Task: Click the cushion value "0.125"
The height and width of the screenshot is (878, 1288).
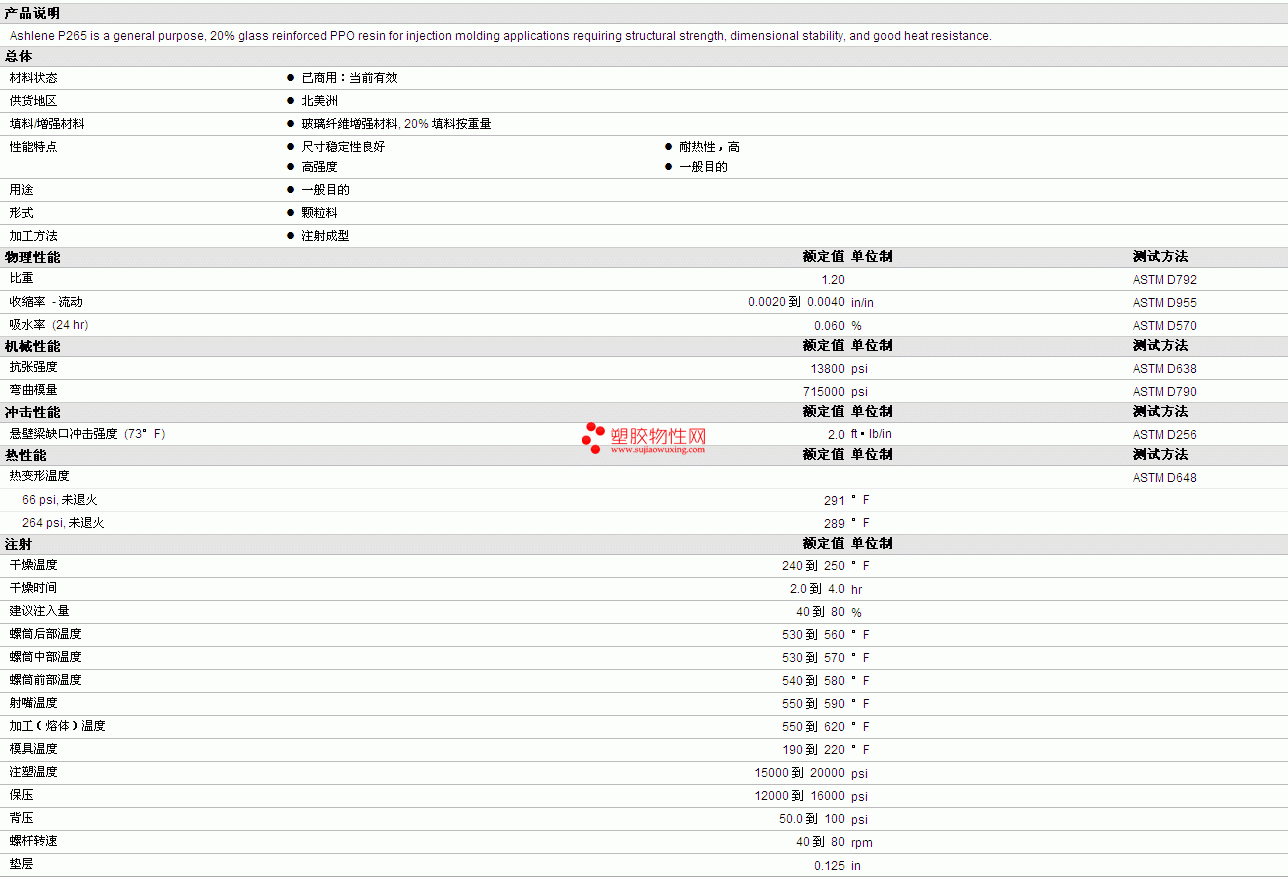Action: [829, 866]
